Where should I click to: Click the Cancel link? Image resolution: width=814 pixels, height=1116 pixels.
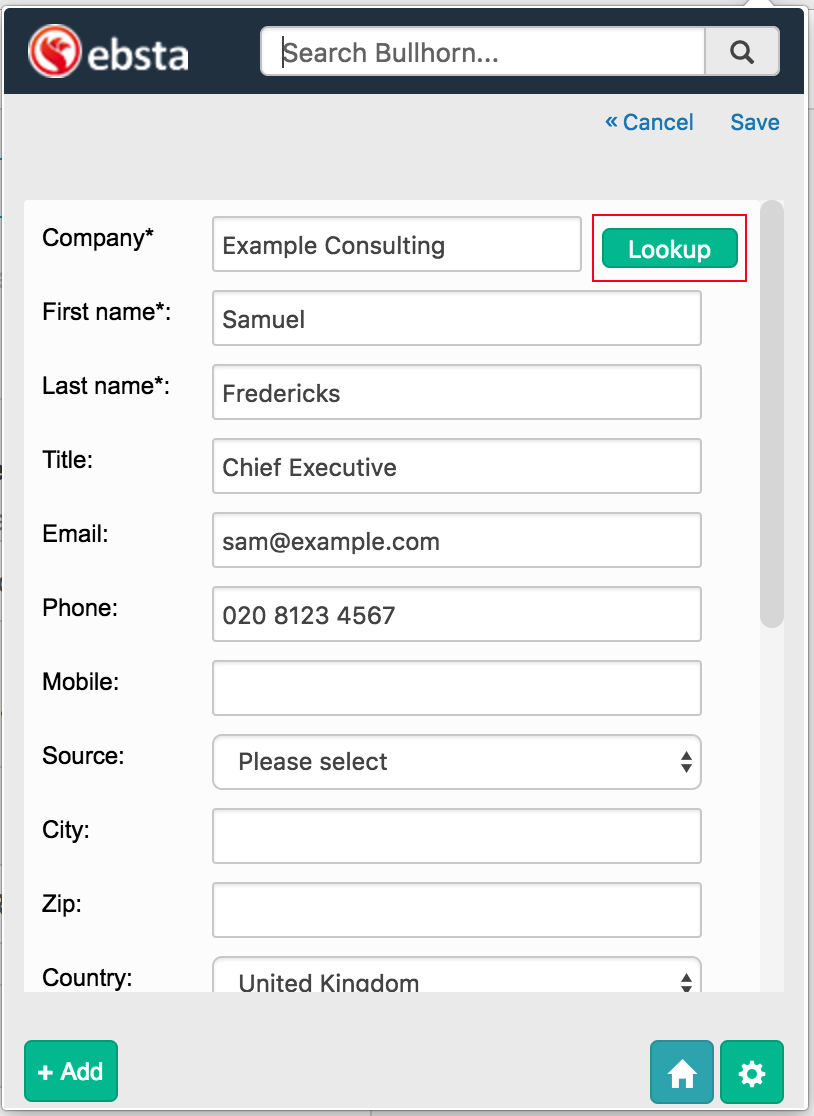pyautogui.click(x=649, y=122)
